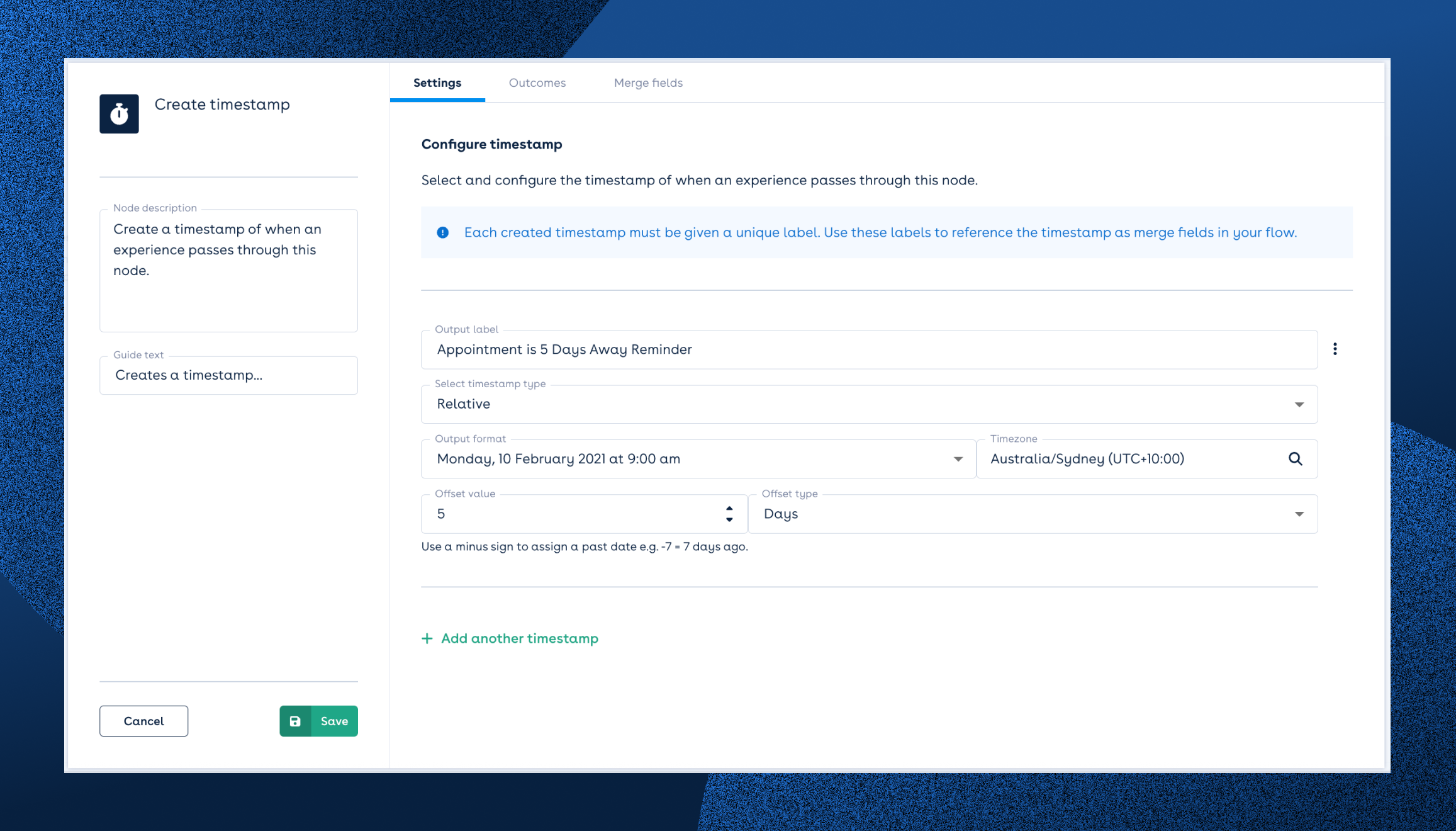The height and width of the screenshot is (831, 1456).
Task: Click the floppy disk icon on Save
Action: [295, 721]
